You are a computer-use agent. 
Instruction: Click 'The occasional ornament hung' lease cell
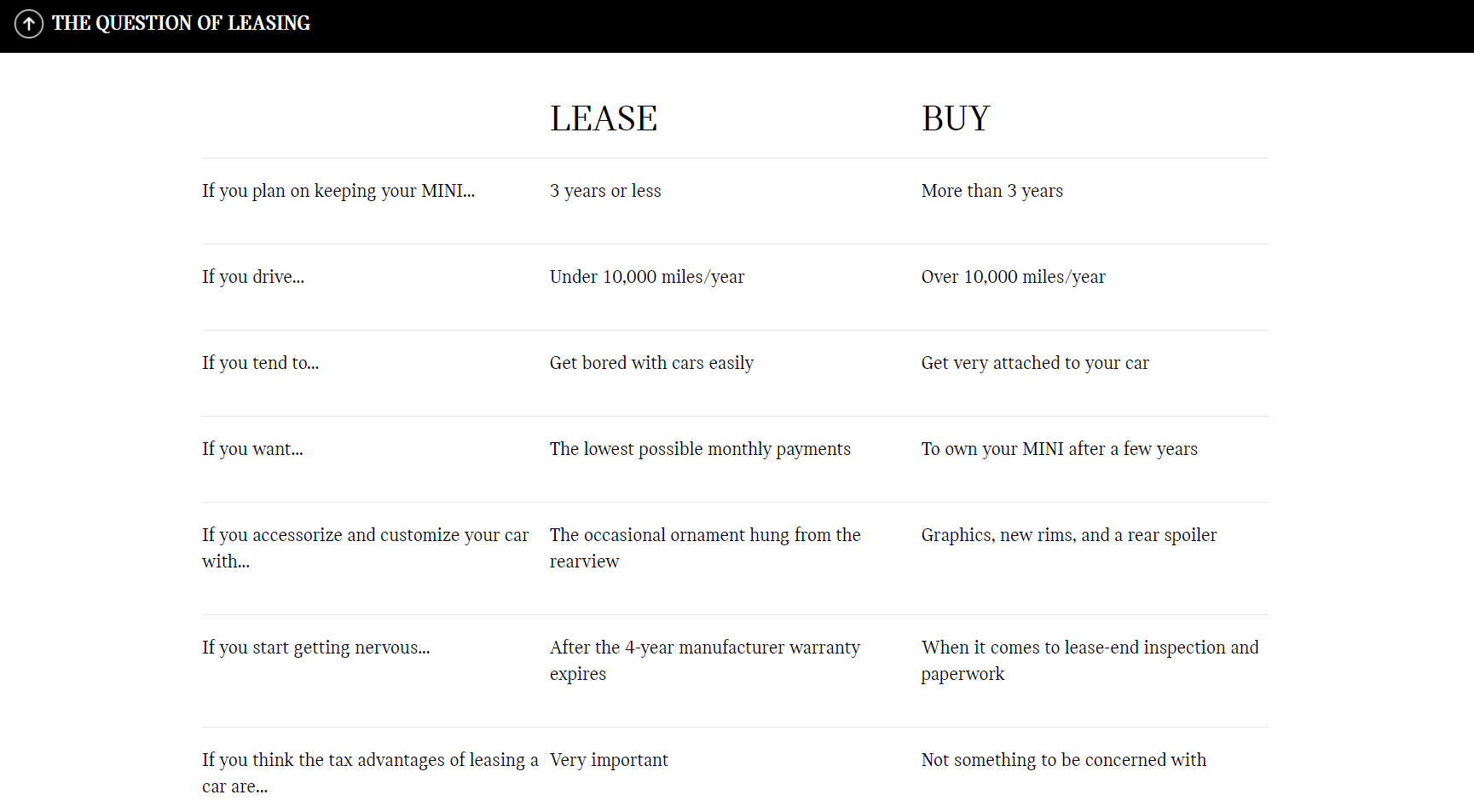[705, 548]
